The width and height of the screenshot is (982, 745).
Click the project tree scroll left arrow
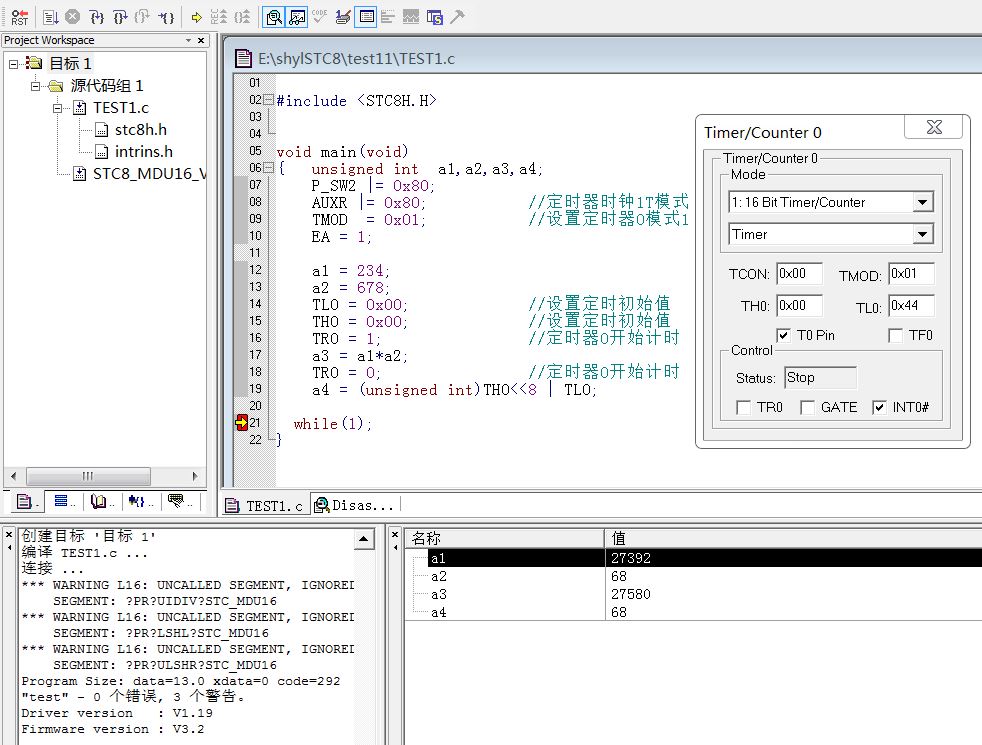14,476
